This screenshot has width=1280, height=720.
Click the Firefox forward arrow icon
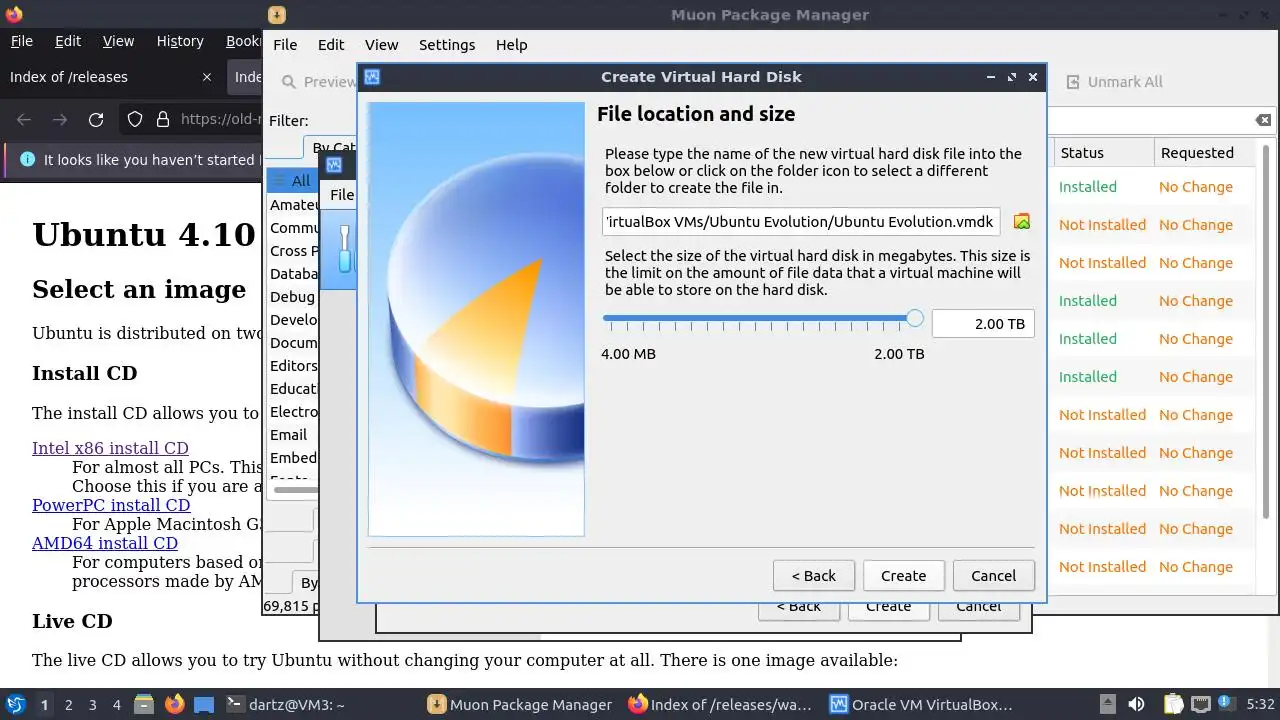60,119
